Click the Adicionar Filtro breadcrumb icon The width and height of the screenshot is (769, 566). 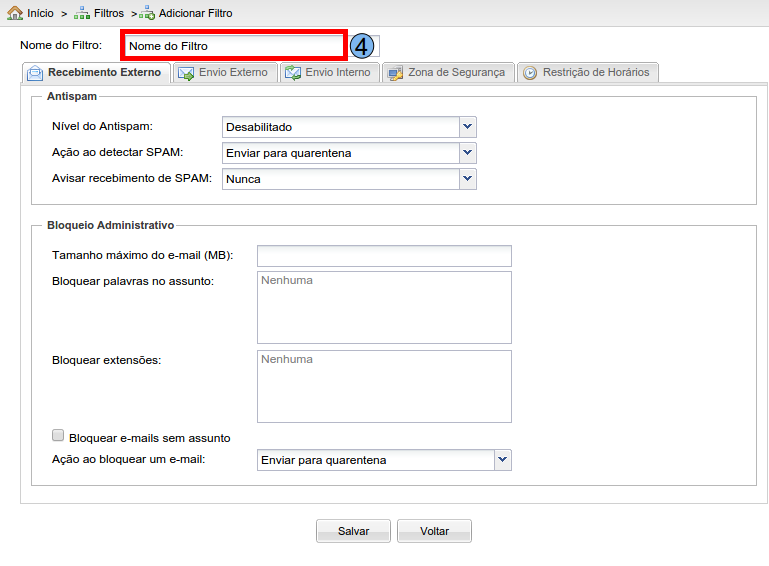point(147,13)
